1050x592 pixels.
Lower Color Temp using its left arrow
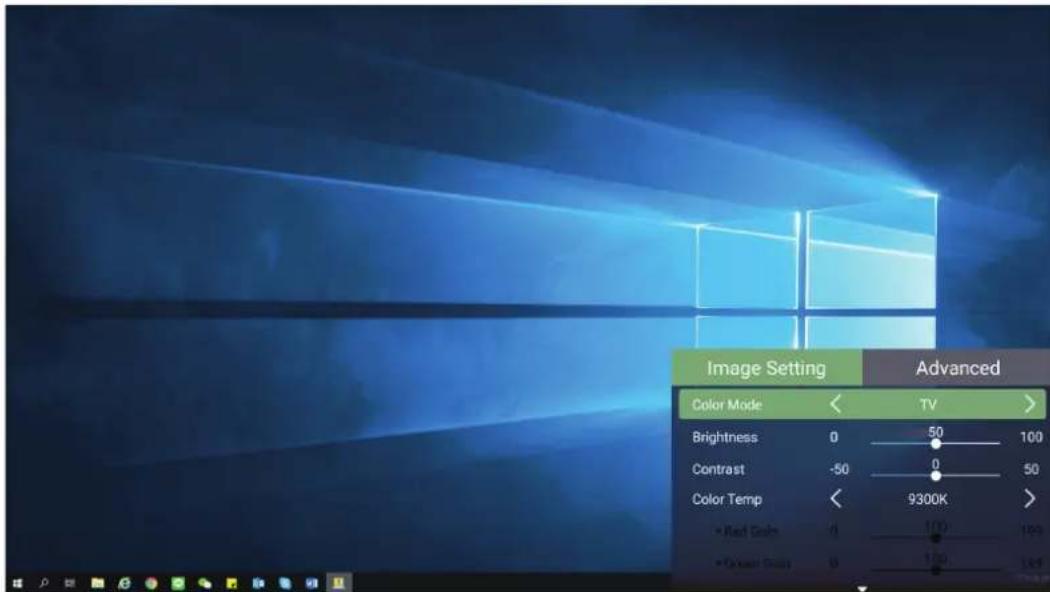point(835,499)
